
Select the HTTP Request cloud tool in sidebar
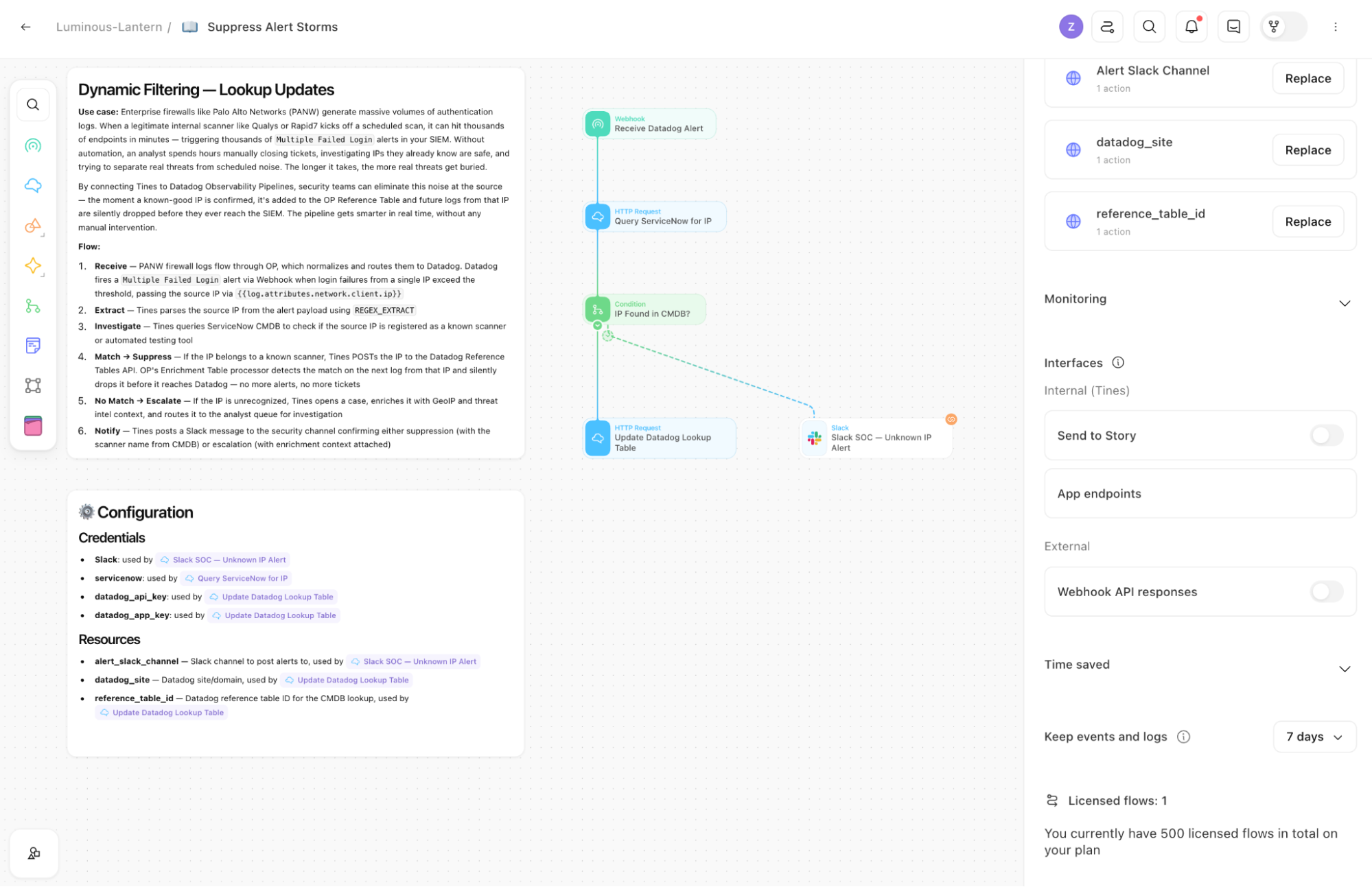point(33,185)
